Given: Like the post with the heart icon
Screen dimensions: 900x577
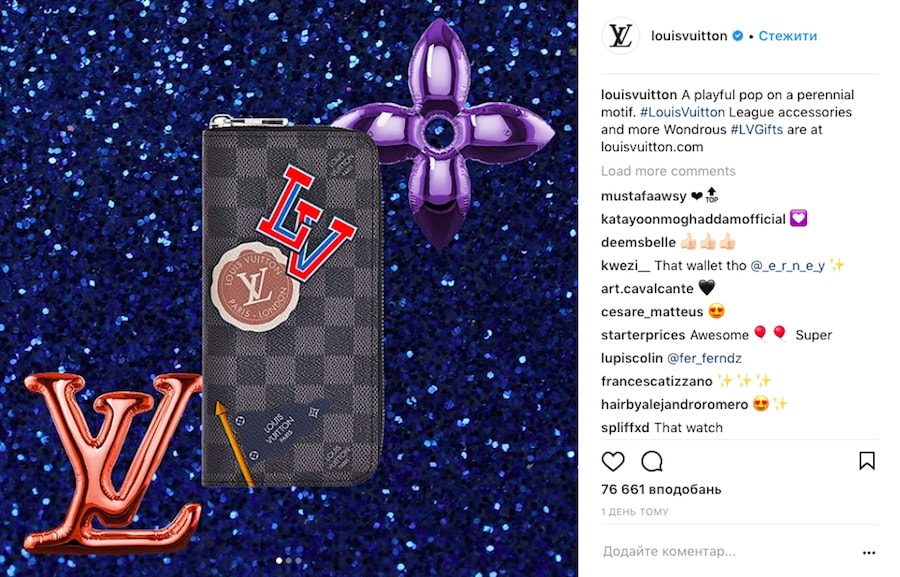Looking at the screenshot, I should coord(612,461).
